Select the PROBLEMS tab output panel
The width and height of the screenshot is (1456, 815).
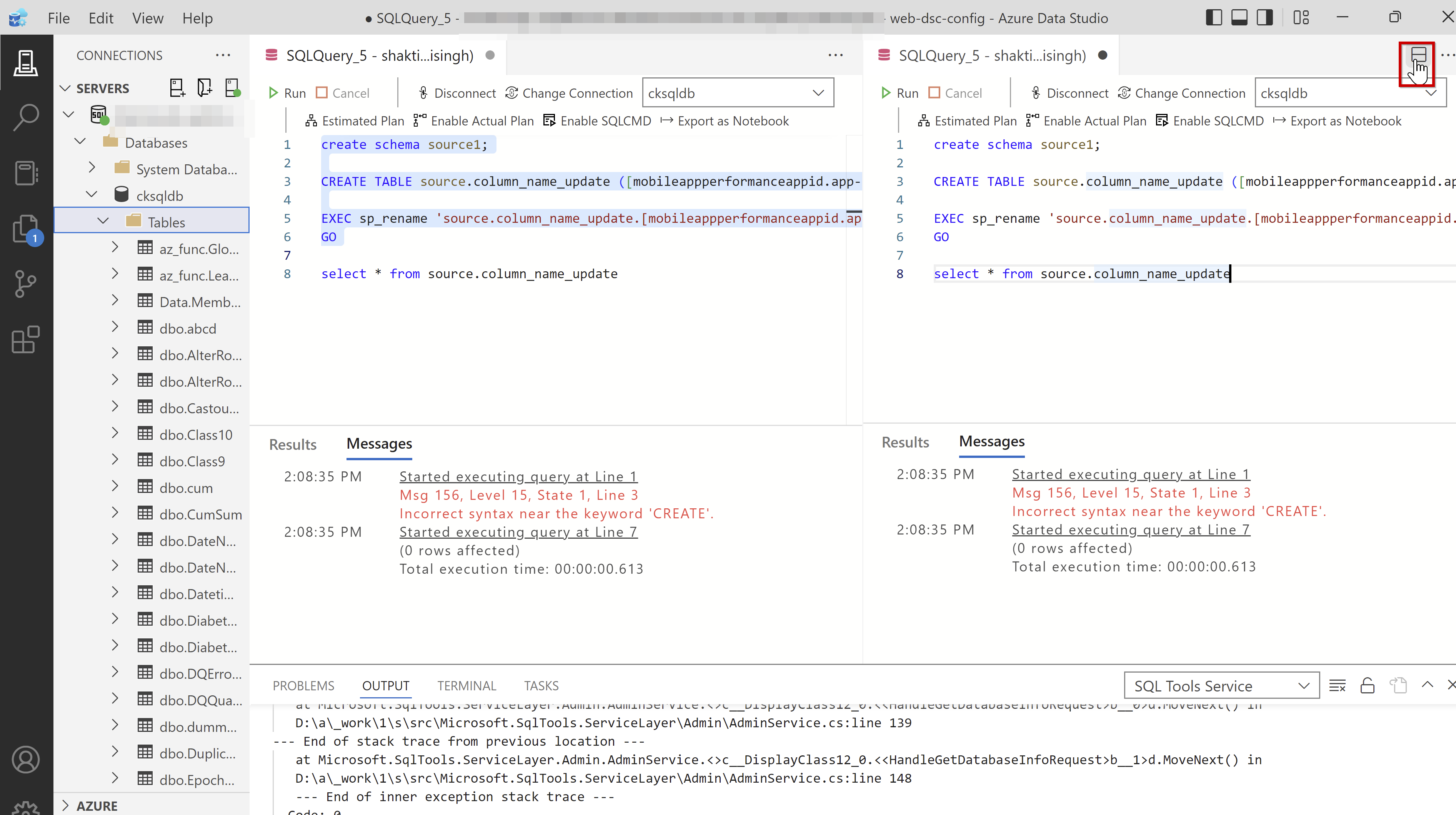click(x=304, y=685)
